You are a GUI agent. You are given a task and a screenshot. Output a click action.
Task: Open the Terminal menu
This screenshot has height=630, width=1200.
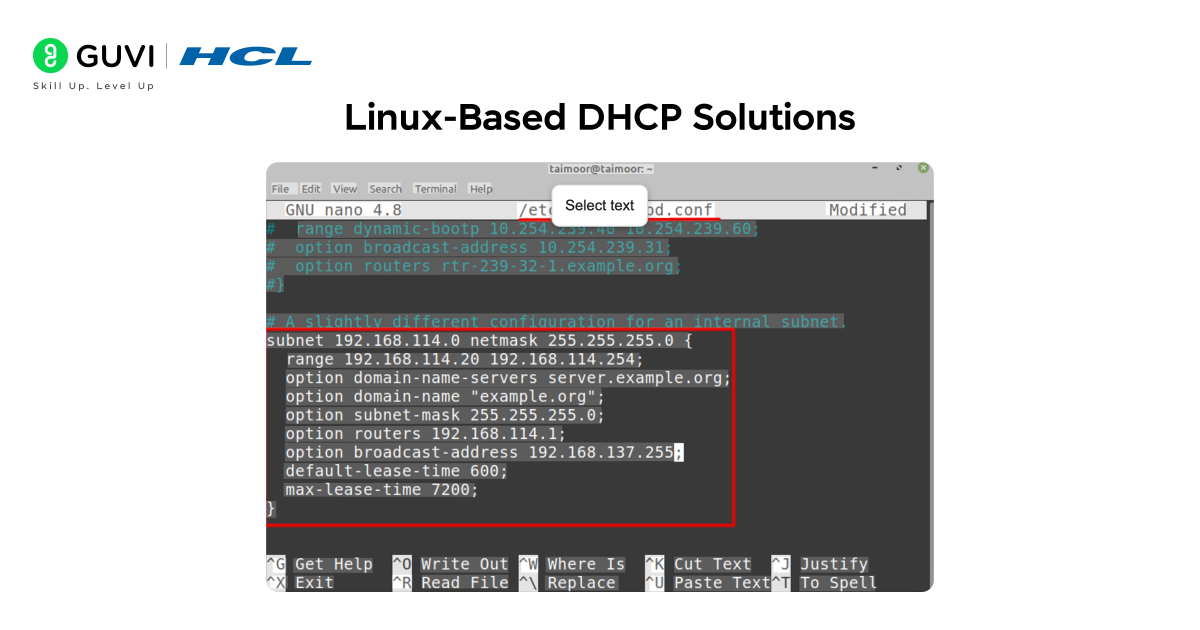point(435,188)
